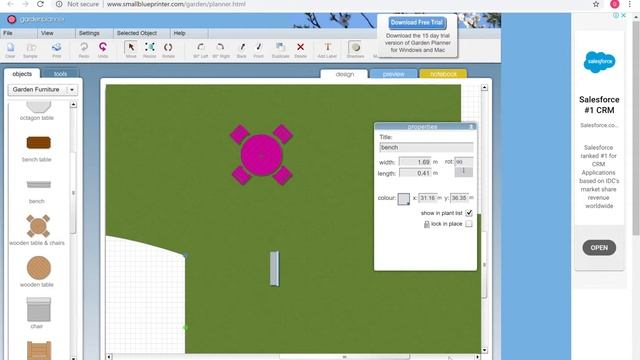640x360 pixels.
Task: Click the Redo arrow icon
Action: pyautogui.click(x=84, y=50)
